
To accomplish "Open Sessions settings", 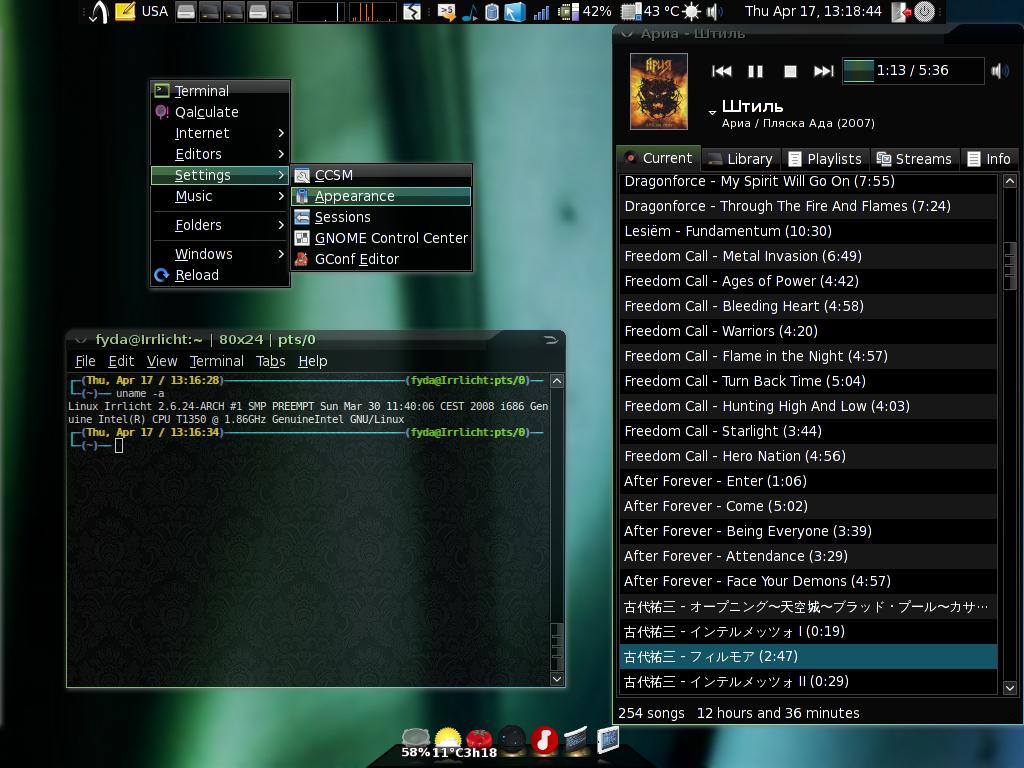I will (x=381, y=217).
